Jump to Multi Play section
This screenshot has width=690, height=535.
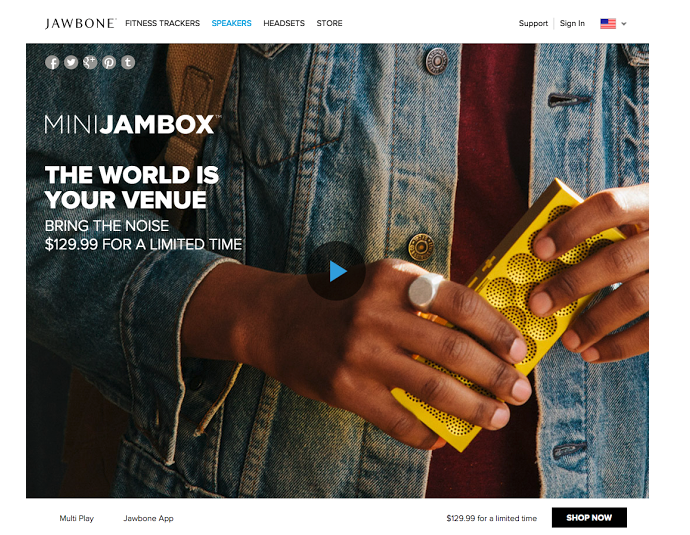(77, 518)
